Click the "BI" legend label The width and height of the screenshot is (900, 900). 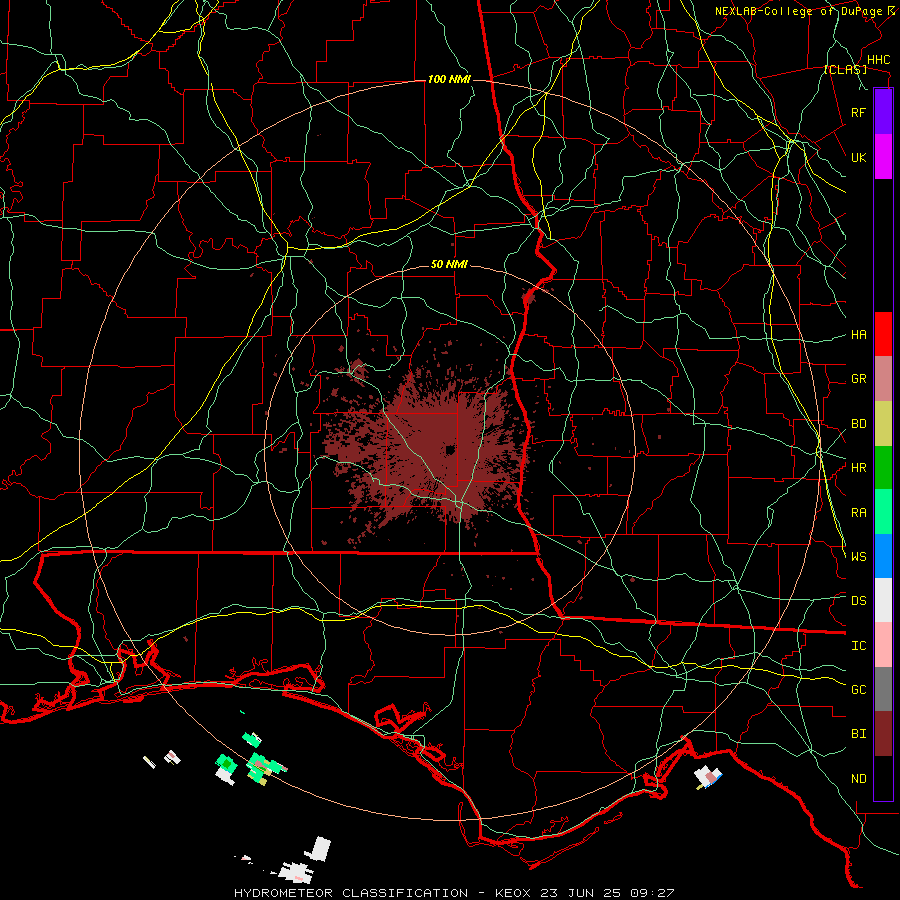pyautogui.click(x=858, y=734)
